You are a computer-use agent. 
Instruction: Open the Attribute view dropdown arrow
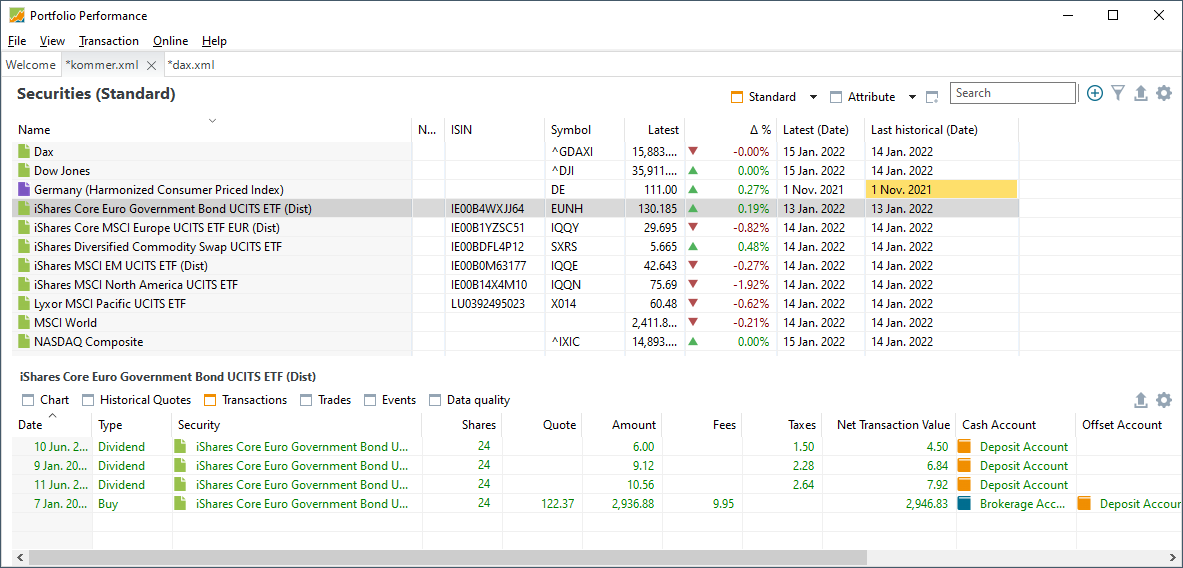[x=912, y=97]
